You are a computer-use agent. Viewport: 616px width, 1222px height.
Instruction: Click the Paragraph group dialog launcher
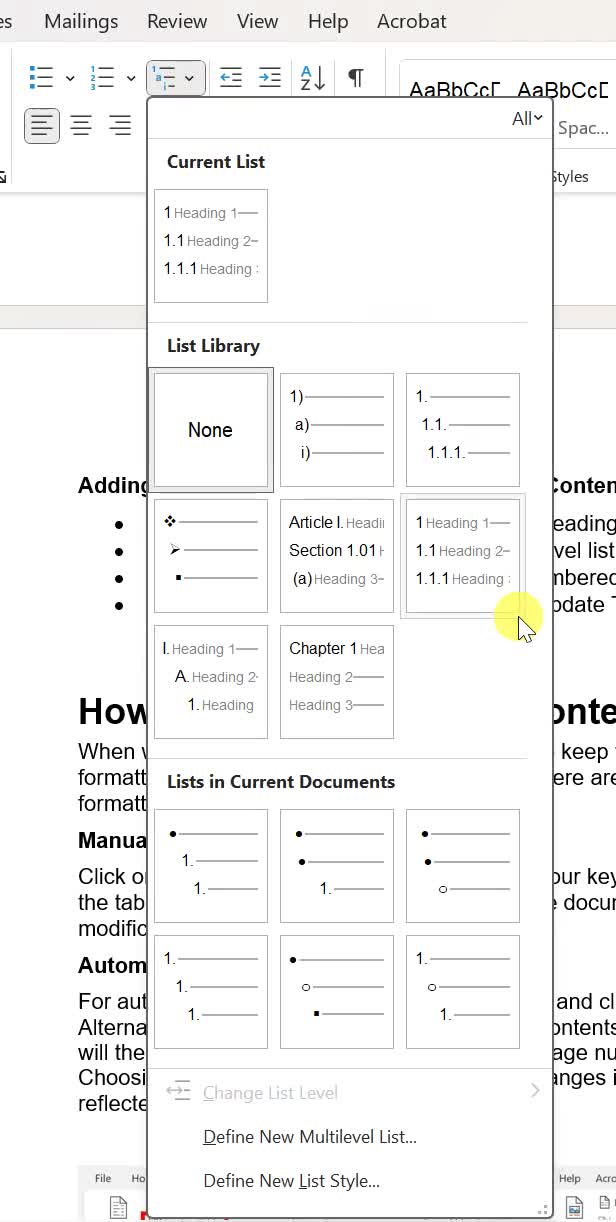tap(2, 177)
